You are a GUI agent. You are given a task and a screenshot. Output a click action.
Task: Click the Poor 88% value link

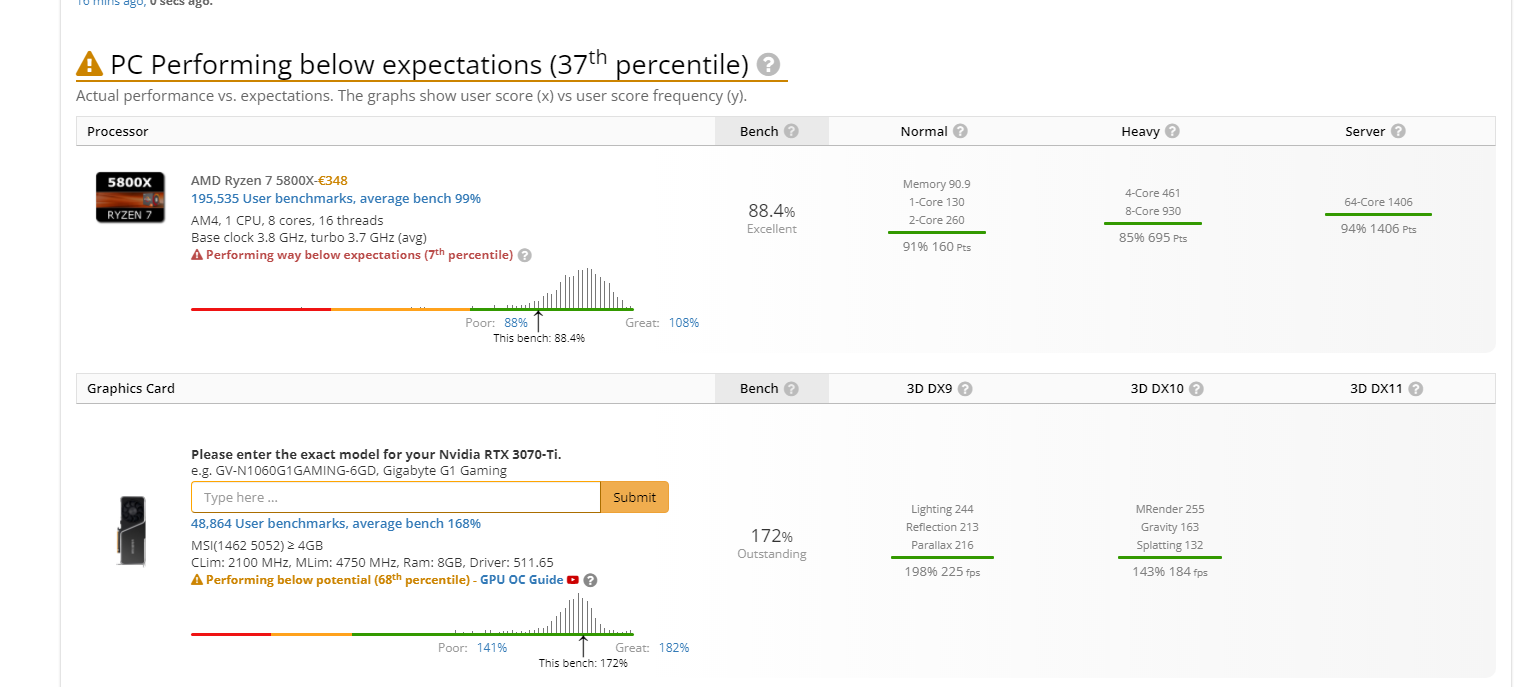coord(516,323)
